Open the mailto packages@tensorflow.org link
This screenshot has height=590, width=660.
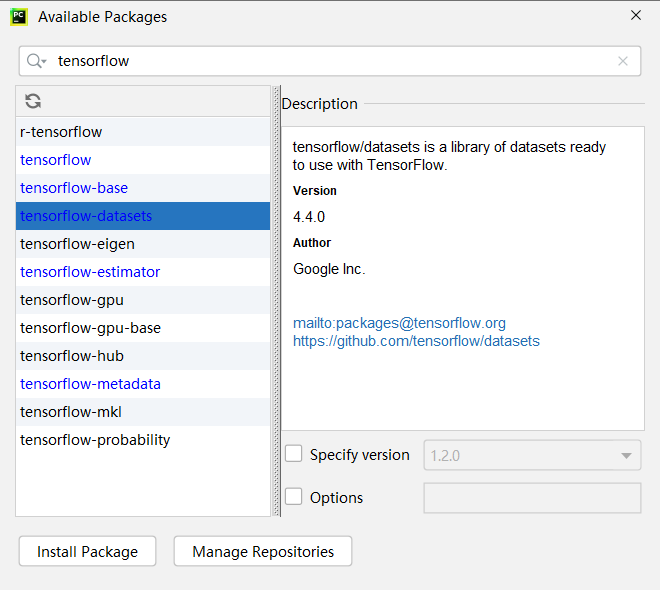[399, 323]
